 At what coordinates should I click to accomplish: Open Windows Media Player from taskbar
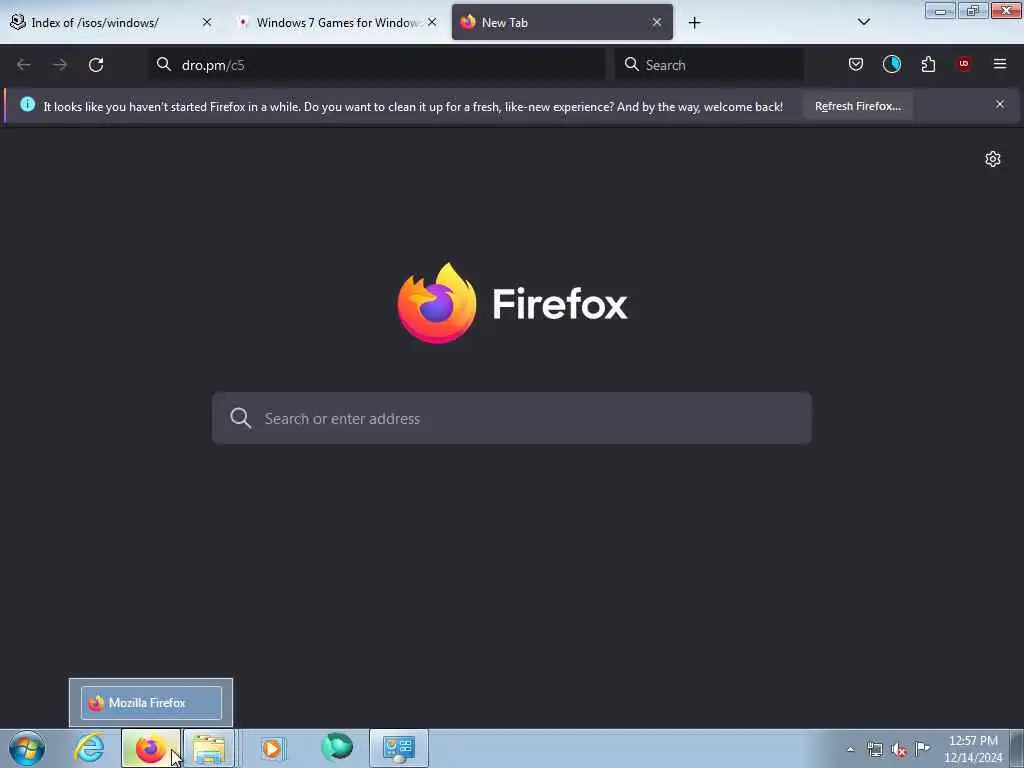coord(273,748)
